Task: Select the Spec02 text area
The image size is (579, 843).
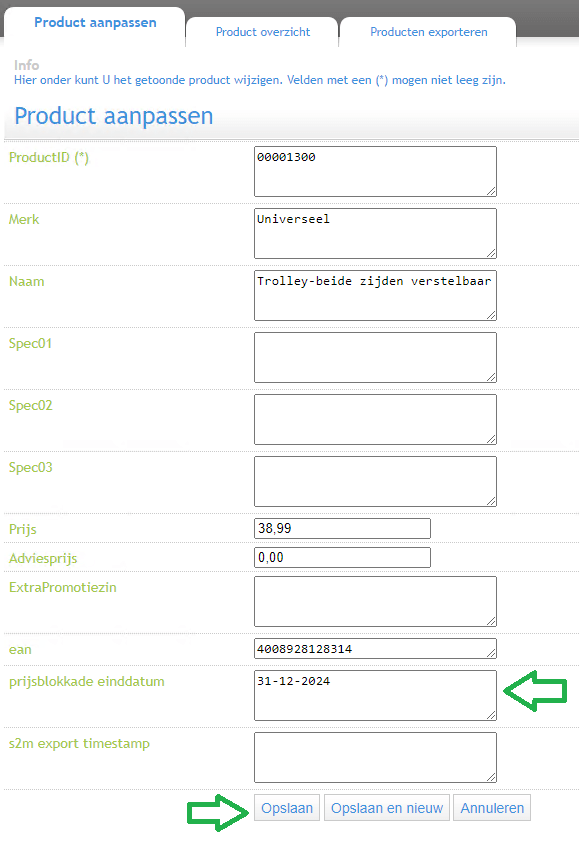Action: point(375,419)
